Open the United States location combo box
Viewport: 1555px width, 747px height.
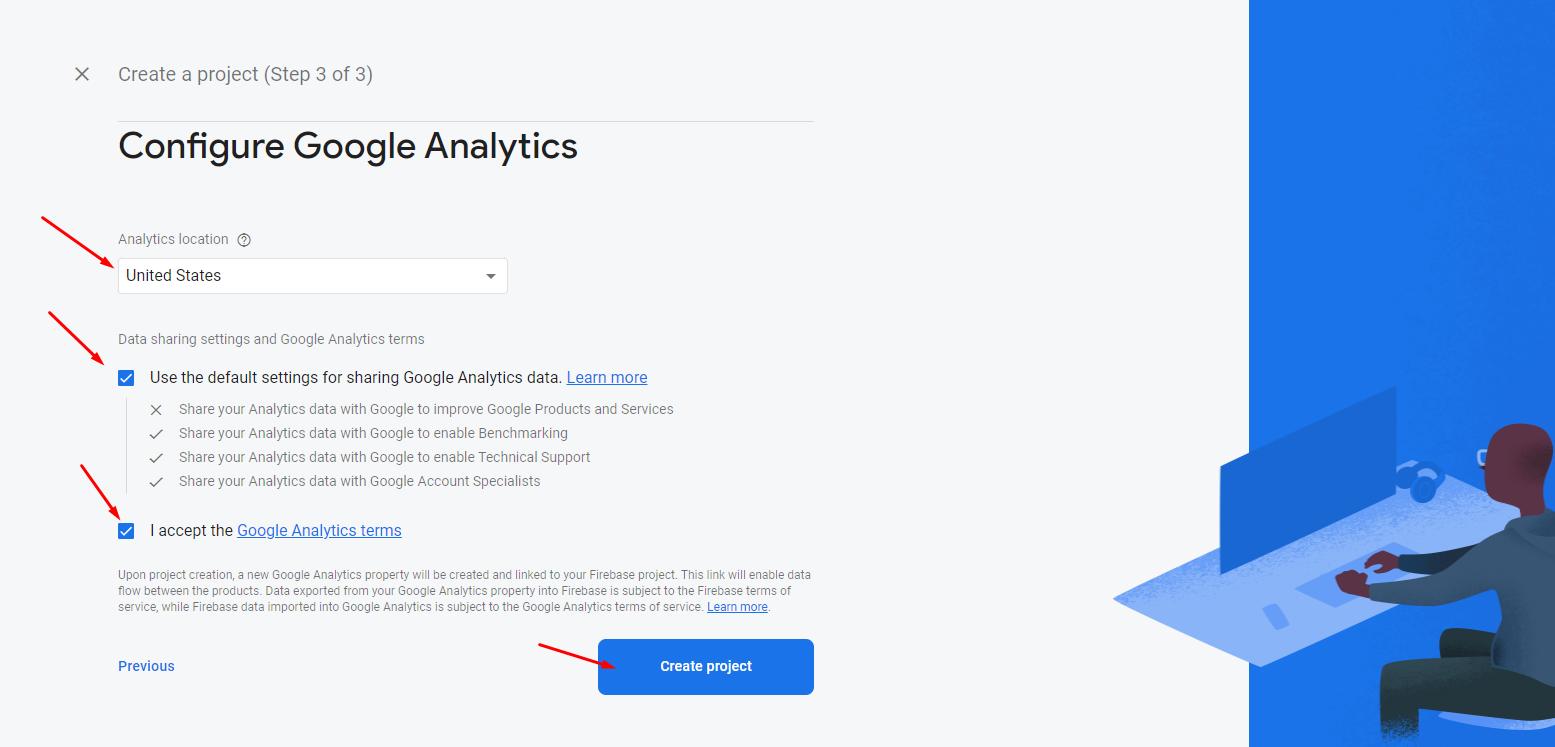300,276
